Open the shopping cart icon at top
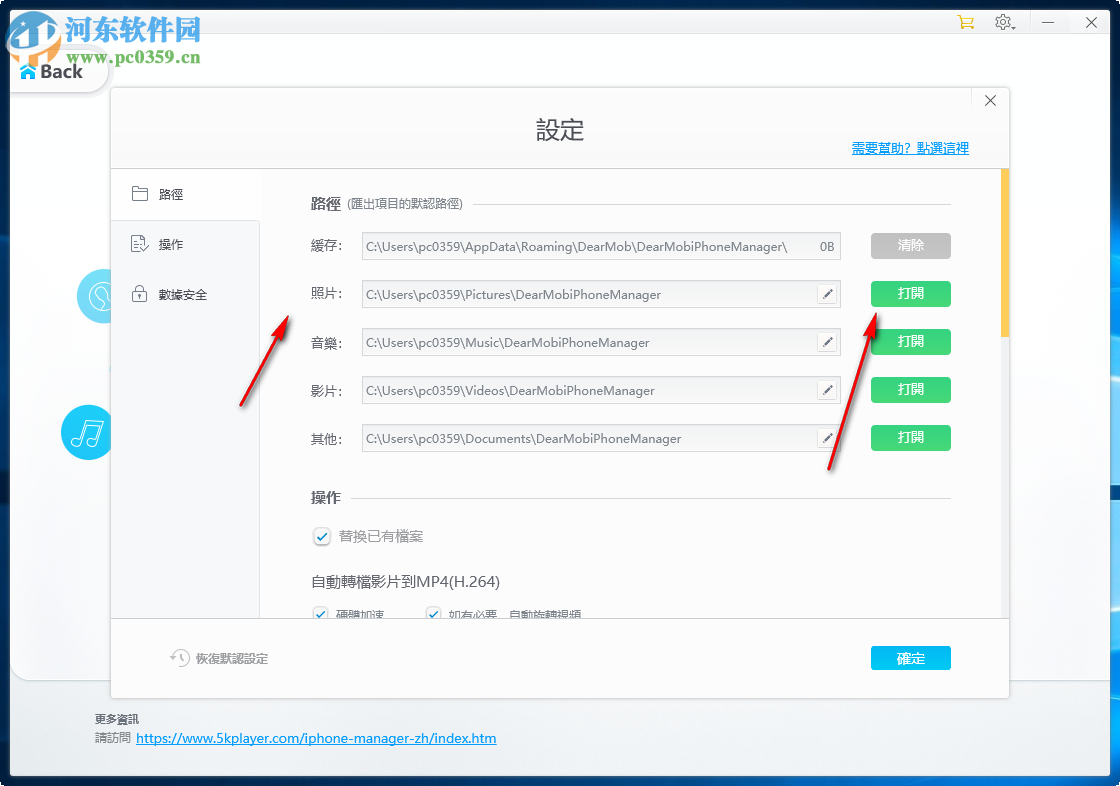The height and width of the screenshot is (786, 1120). [x=964, y=21]
